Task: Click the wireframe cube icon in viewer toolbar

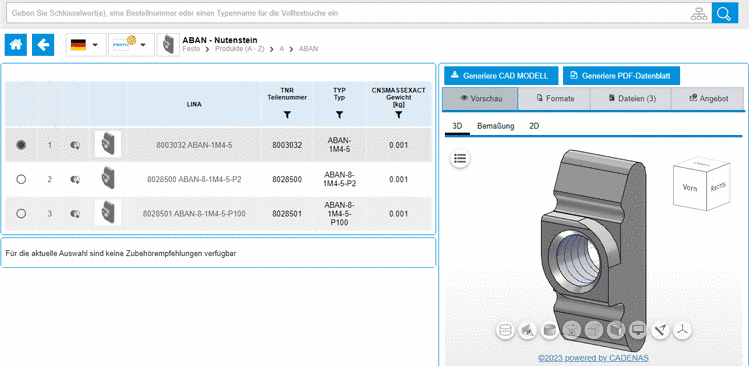Action: coord(594,330)
